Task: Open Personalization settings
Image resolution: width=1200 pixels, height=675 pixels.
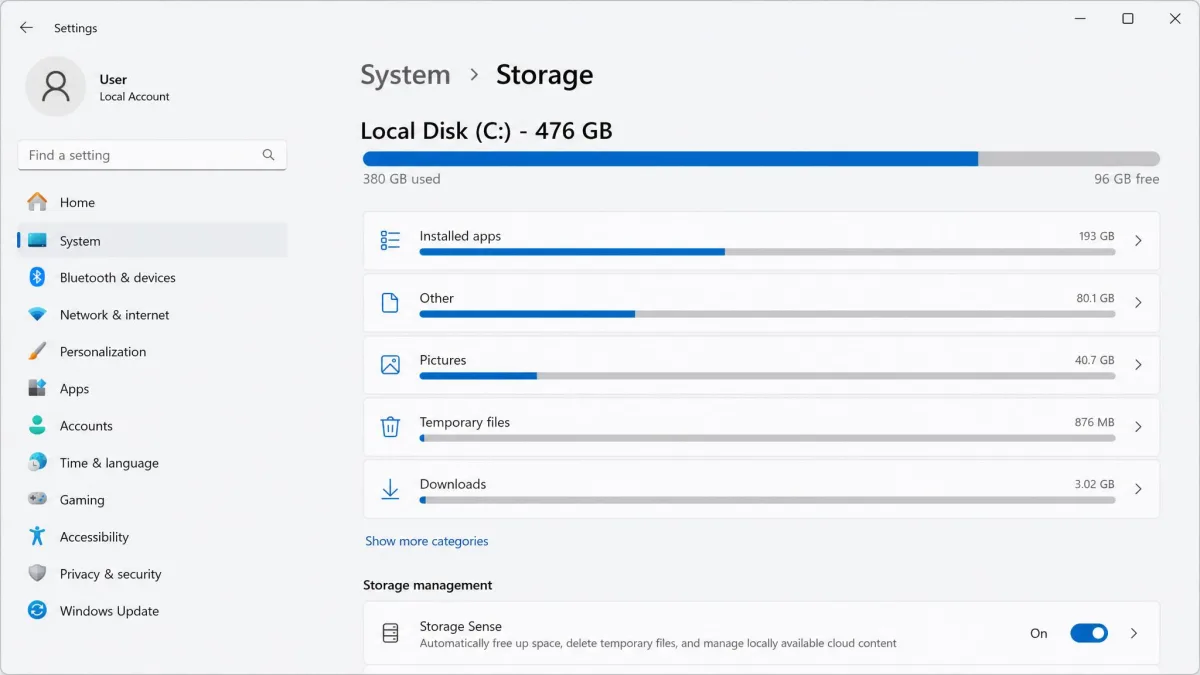Action: (x=152, y=352)
